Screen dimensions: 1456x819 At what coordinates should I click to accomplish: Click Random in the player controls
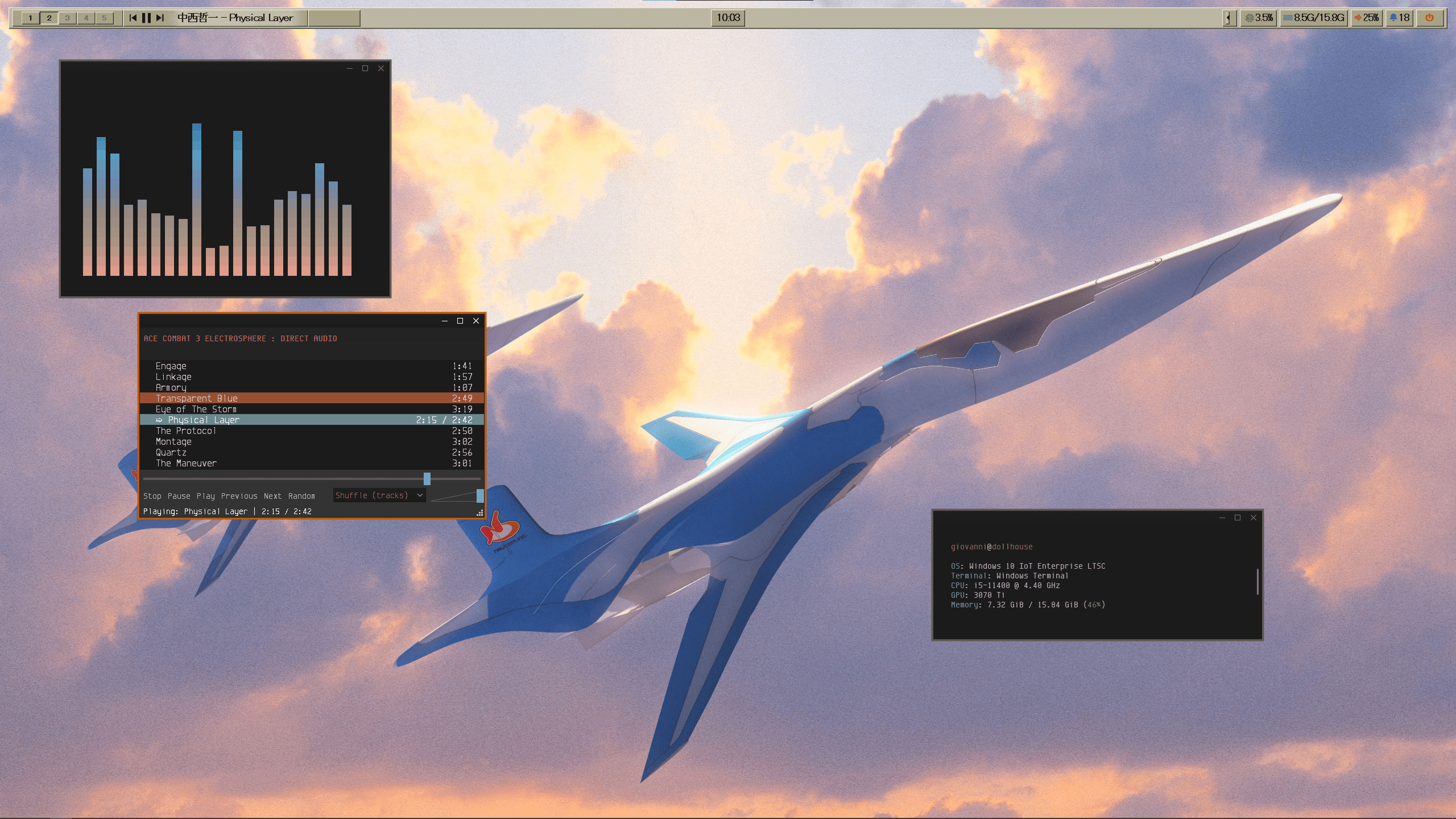[x=301, y=496]
